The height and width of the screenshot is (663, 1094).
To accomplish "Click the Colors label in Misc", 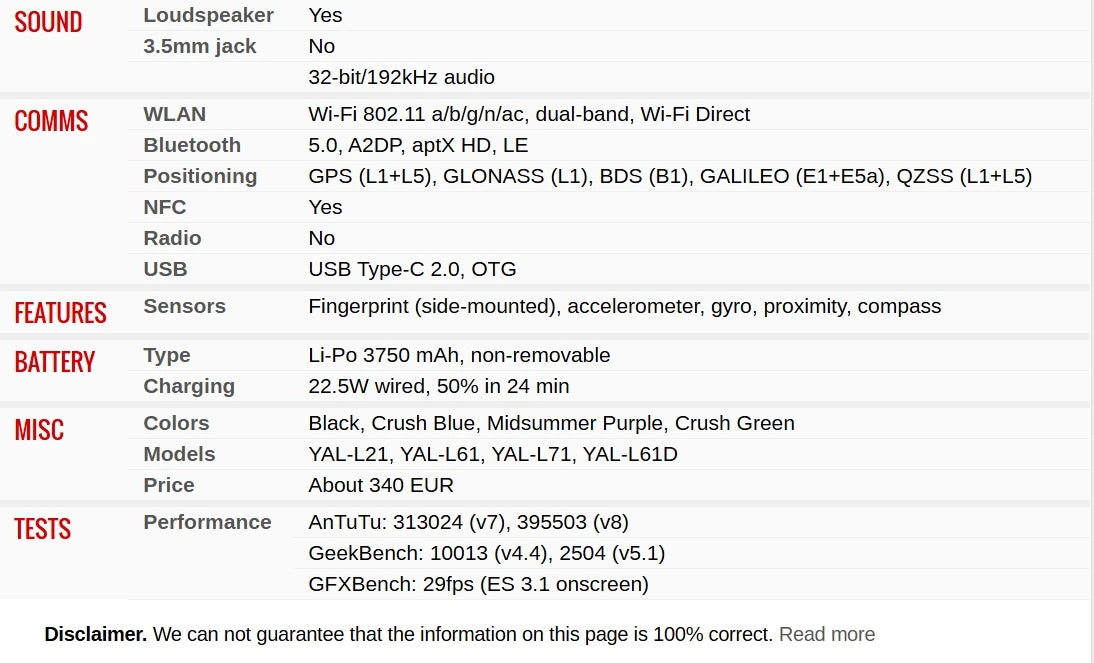I will point(176,423).
